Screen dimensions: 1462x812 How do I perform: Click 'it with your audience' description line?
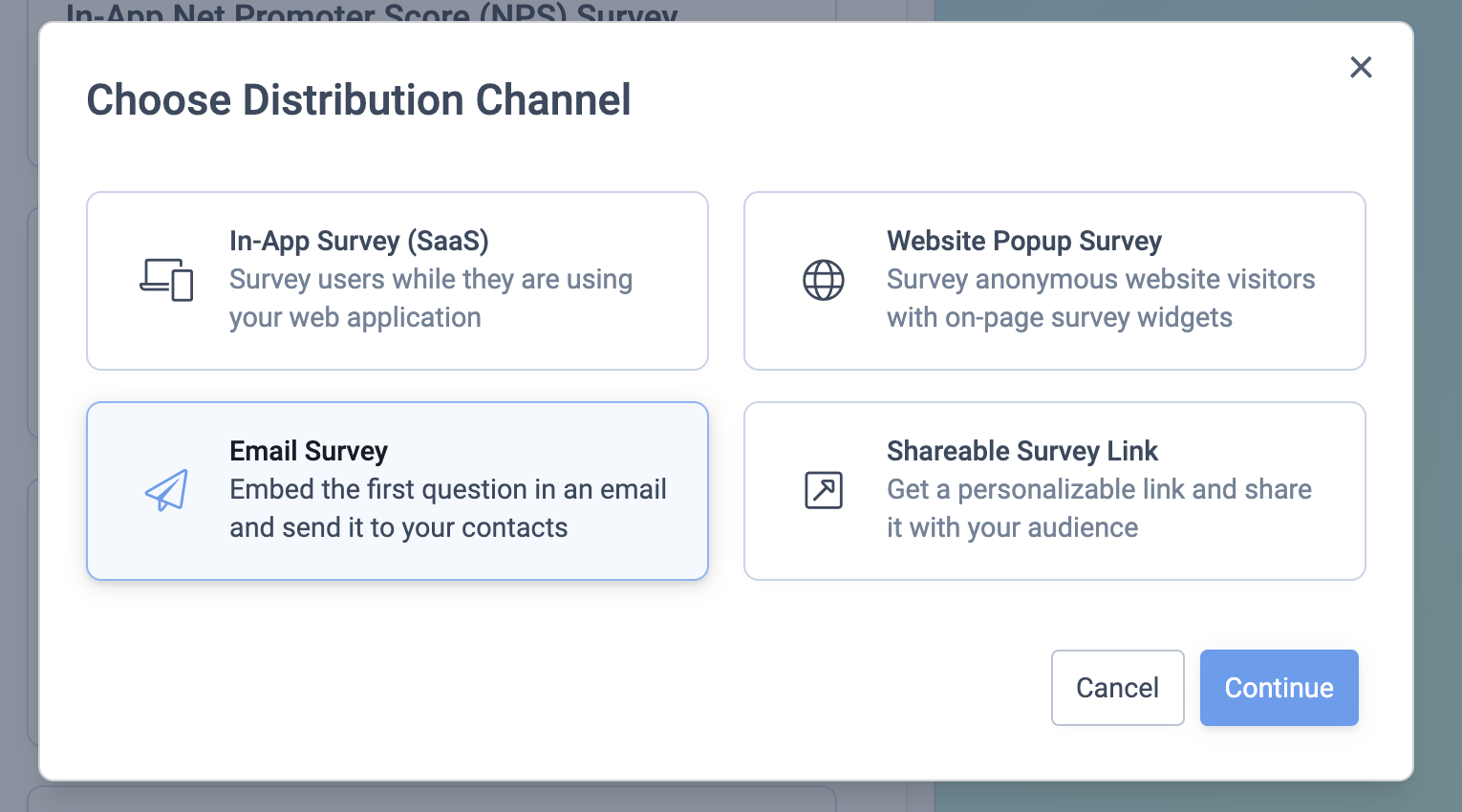coord(1012,527)
